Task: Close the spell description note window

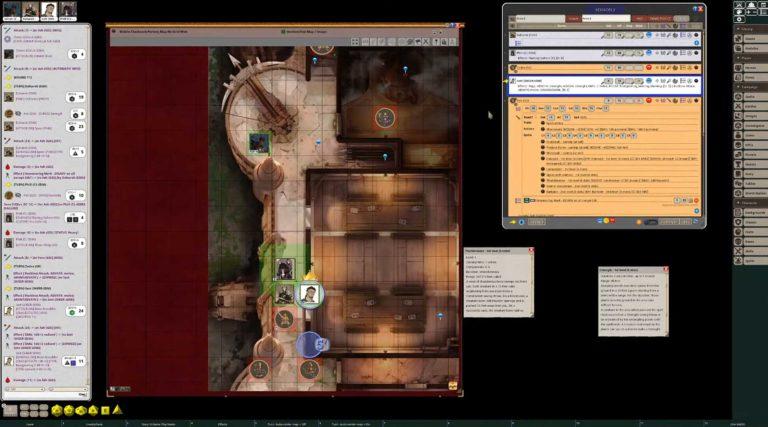Action: (x=530, y=251)
